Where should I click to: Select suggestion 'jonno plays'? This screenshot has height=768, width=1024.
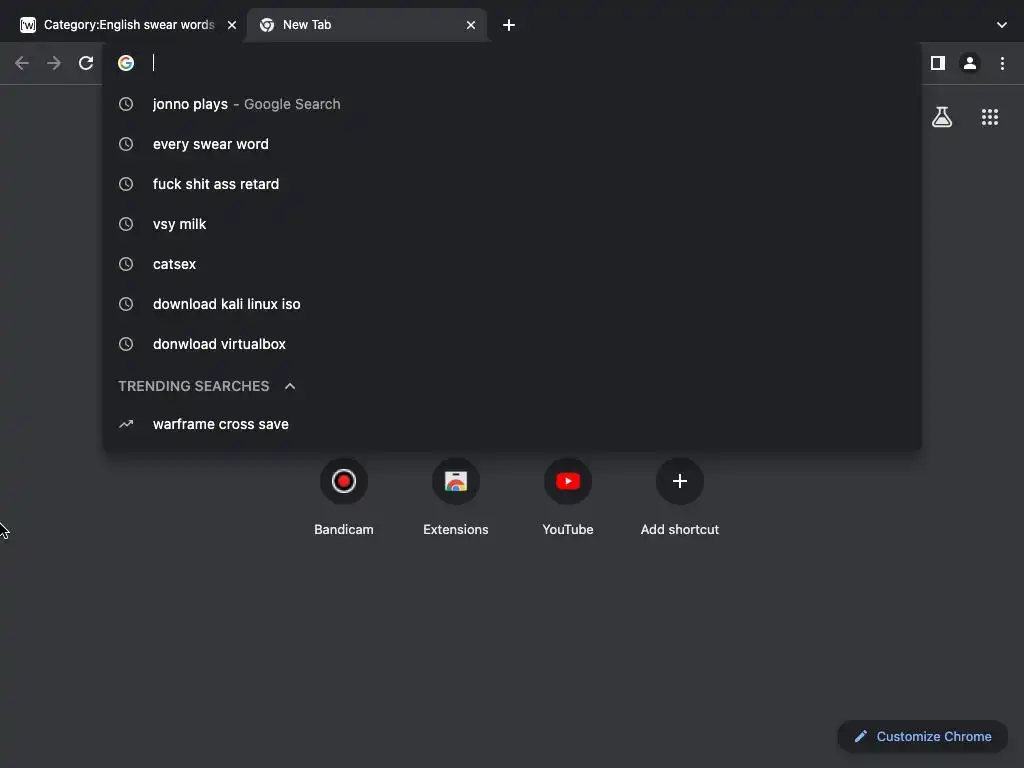[x=512, y=104]
